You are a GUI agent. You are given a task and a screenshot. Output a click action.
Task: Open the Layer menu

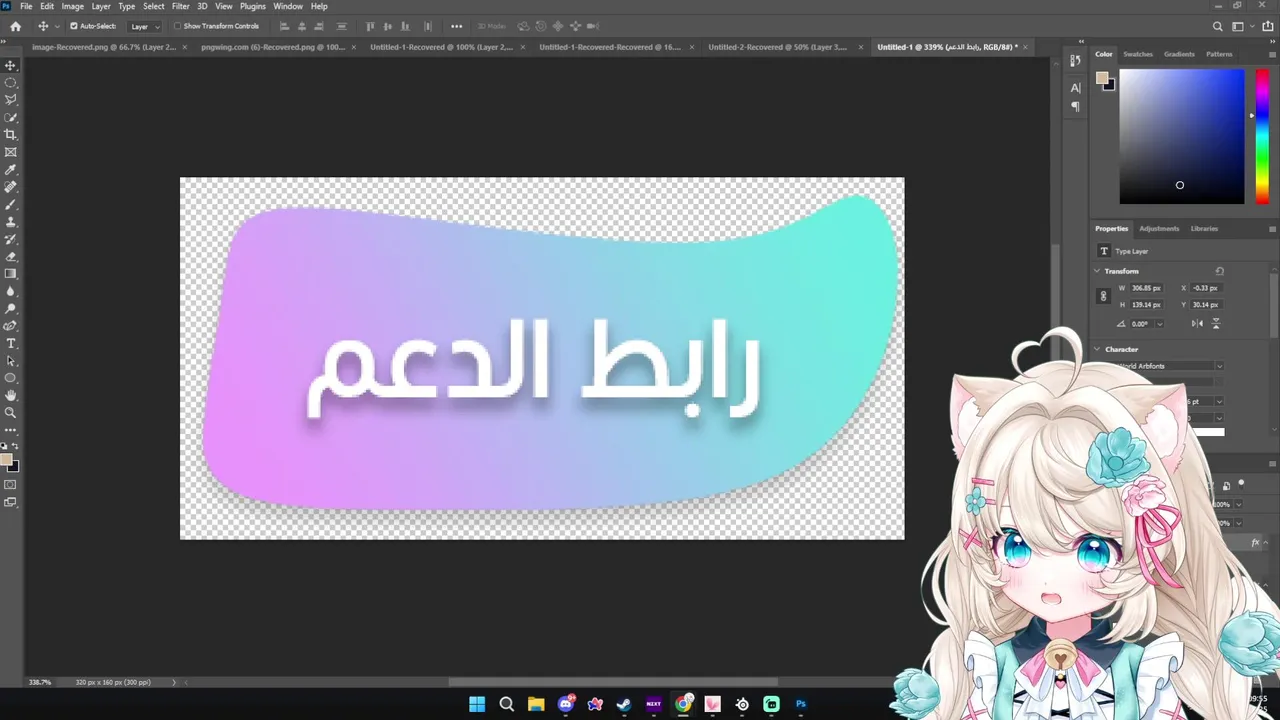pos(101,6)
